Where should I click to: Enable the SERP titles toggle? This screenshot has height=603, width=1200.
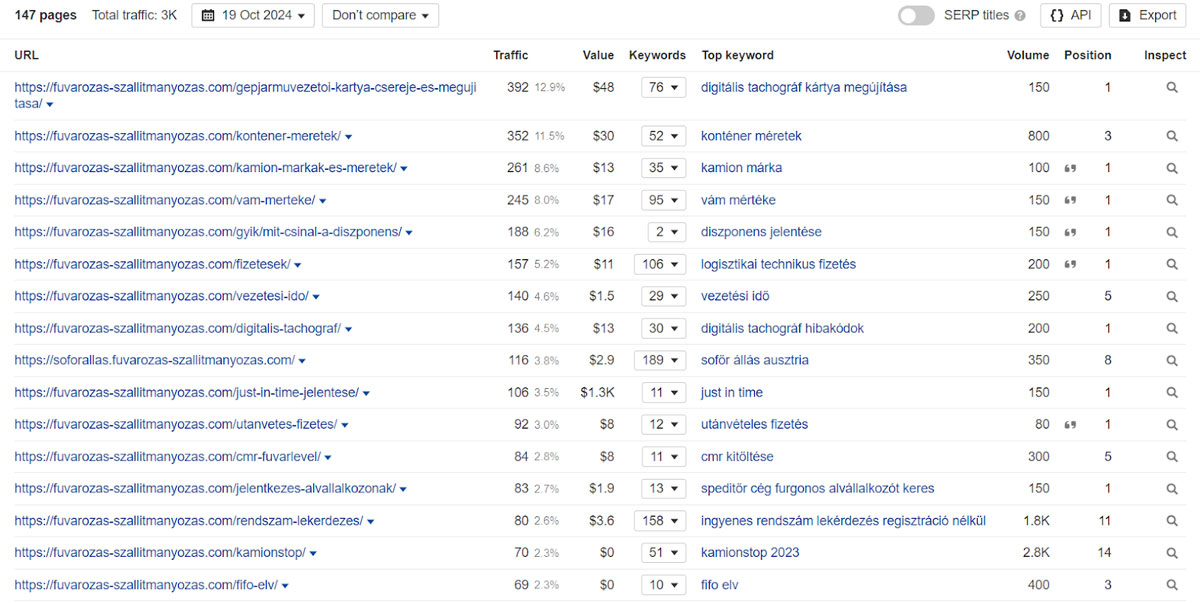point(916,15)
